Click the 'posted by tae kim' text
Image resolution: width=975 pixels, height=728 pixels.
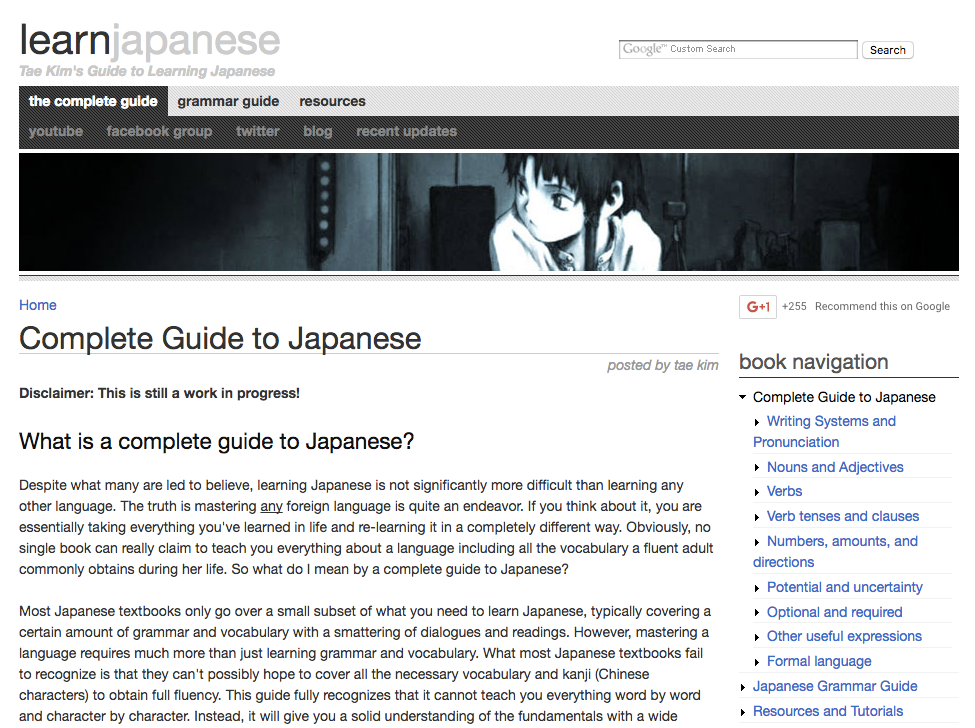point(663,365)
